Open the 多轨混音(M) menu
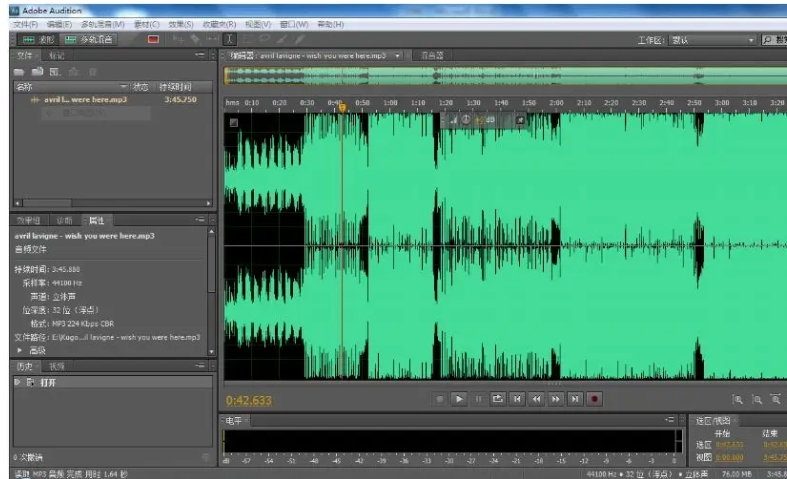Viewport: 787px width, 479px height. 102,24
